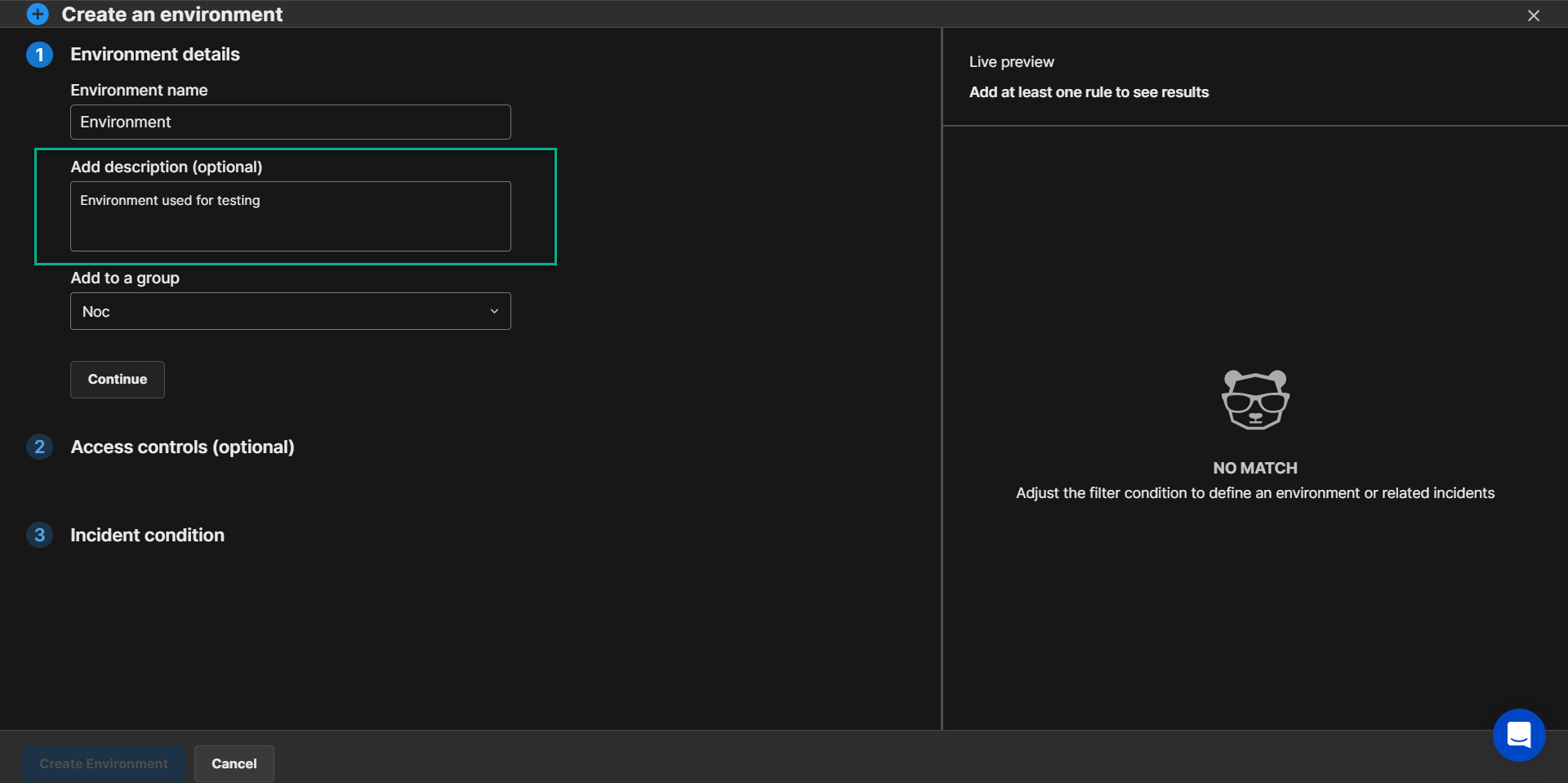Viewport: 1568px width, 783px height.
Task: Click the Create Environment button
Action: click(104, 764)
